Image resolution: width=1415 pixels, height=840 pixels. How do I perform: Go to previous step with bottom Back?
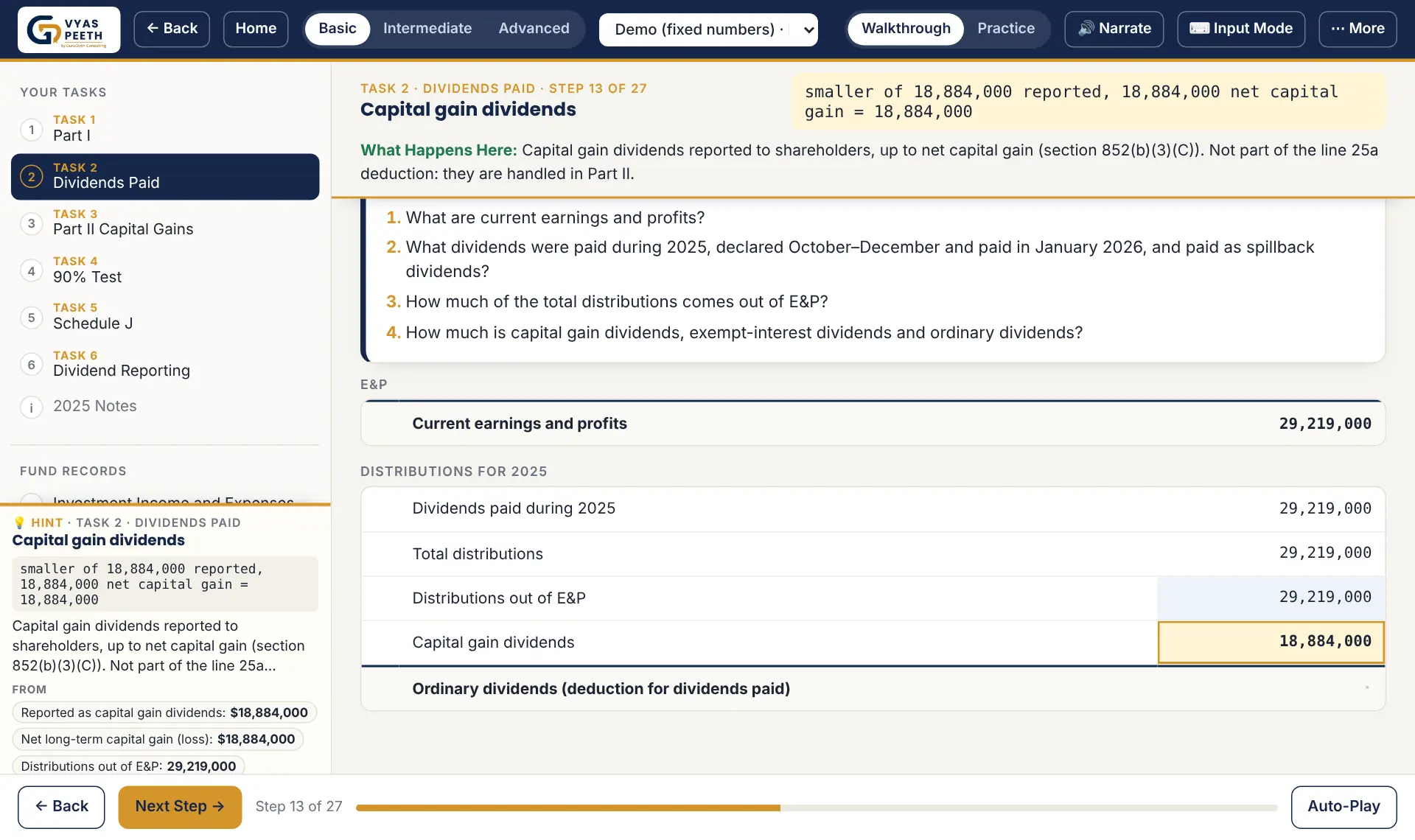[61, 807]
